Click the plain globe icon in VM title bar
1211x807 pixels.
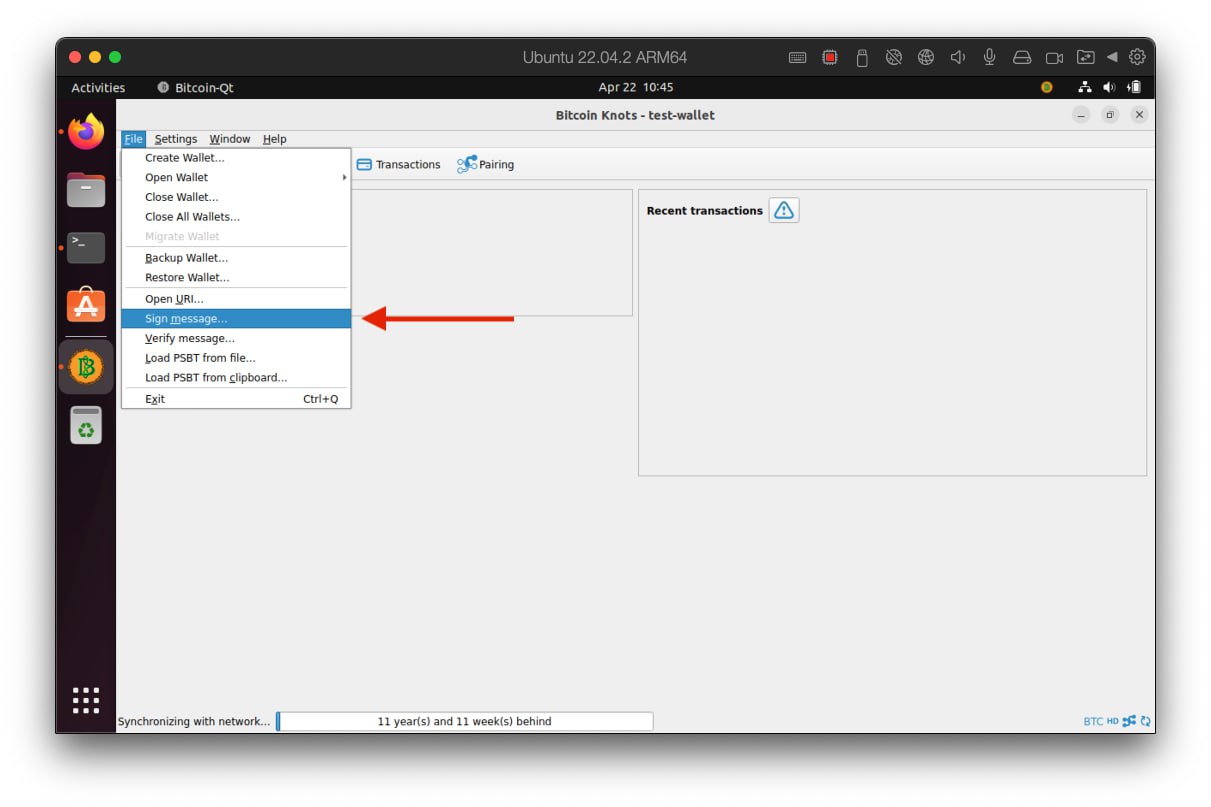[x=926, y=57]
